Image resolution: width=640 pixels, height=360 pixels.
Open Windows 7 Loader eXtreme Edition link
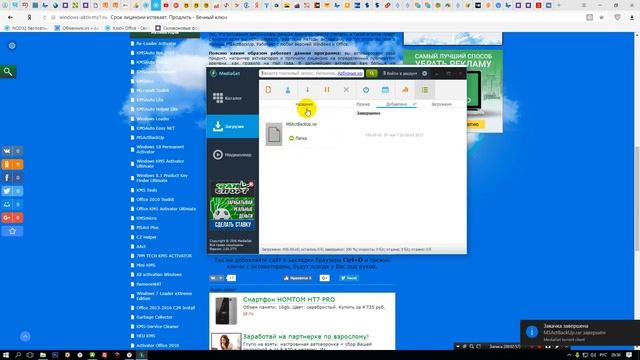coord(164,296)
